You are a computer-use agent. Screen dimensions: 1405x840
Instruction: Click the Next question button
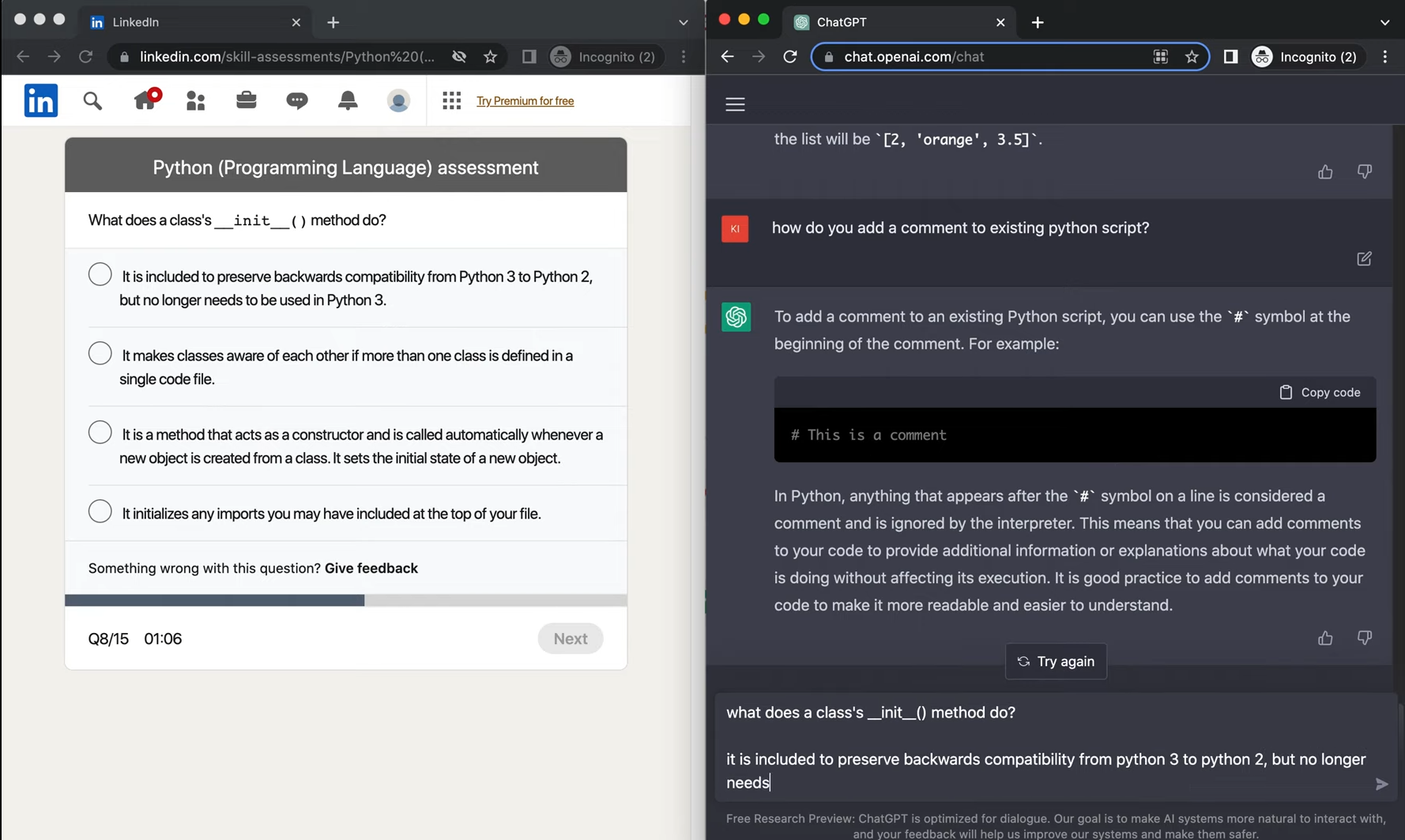coord(571,638)
